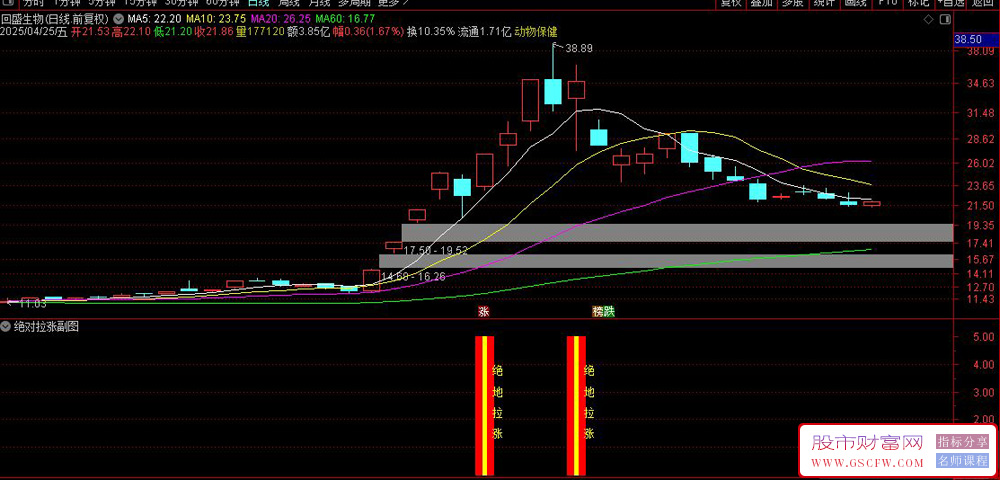Click the 11.03 low price label
Viewport: 1000px width, 480px height.
33,303
